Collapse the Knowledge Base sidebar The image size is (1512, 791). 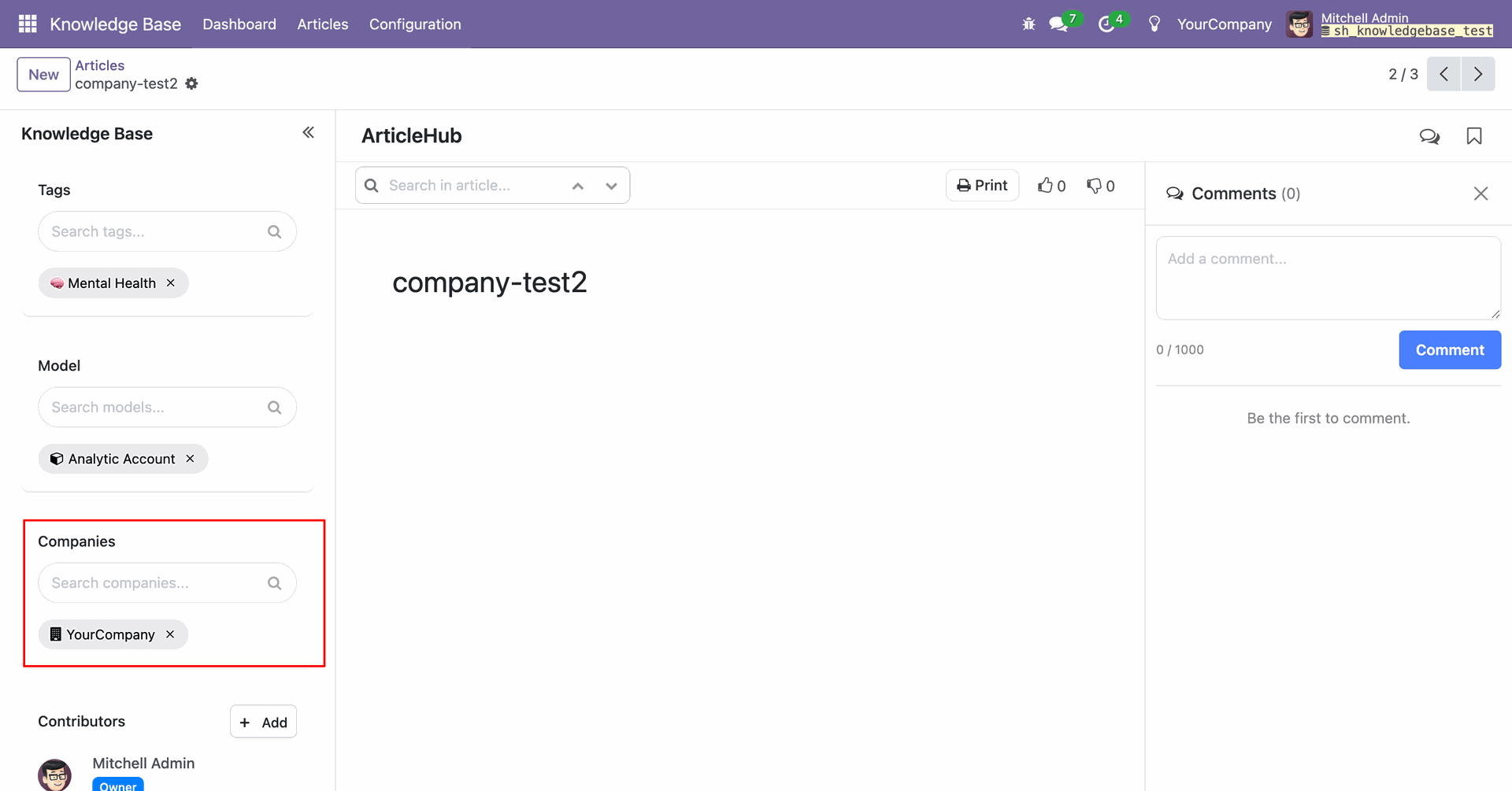pyautogui.click(x=308, y=133)
